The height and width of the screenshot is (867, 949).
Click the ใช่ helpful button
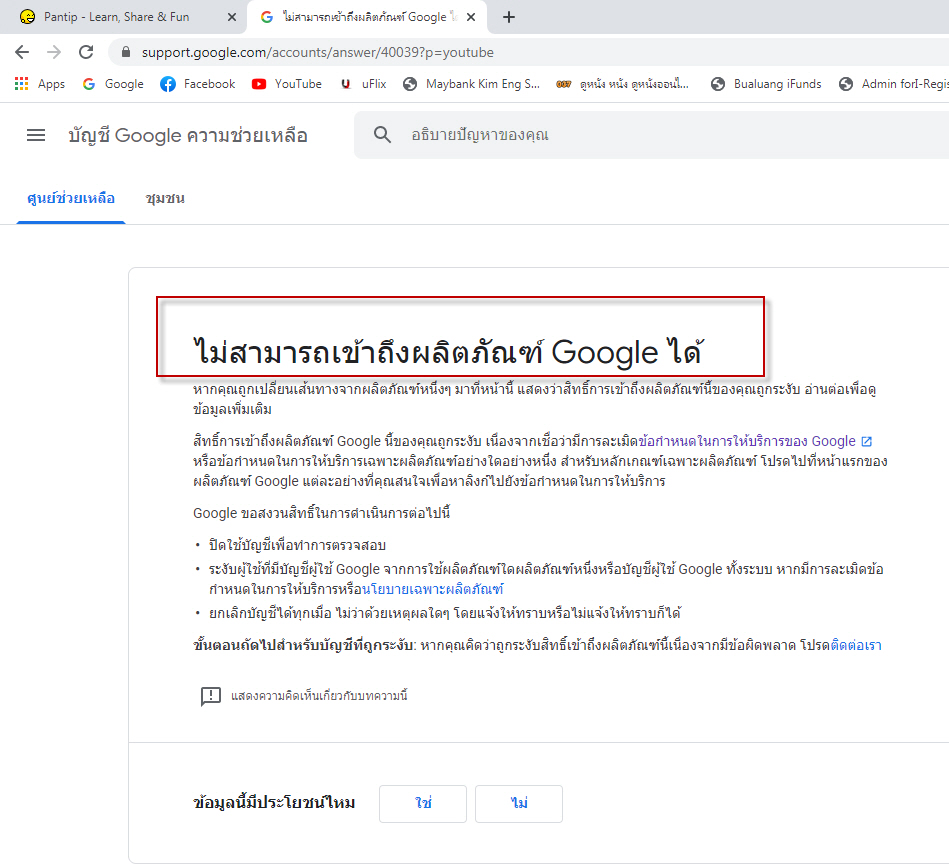422,803
